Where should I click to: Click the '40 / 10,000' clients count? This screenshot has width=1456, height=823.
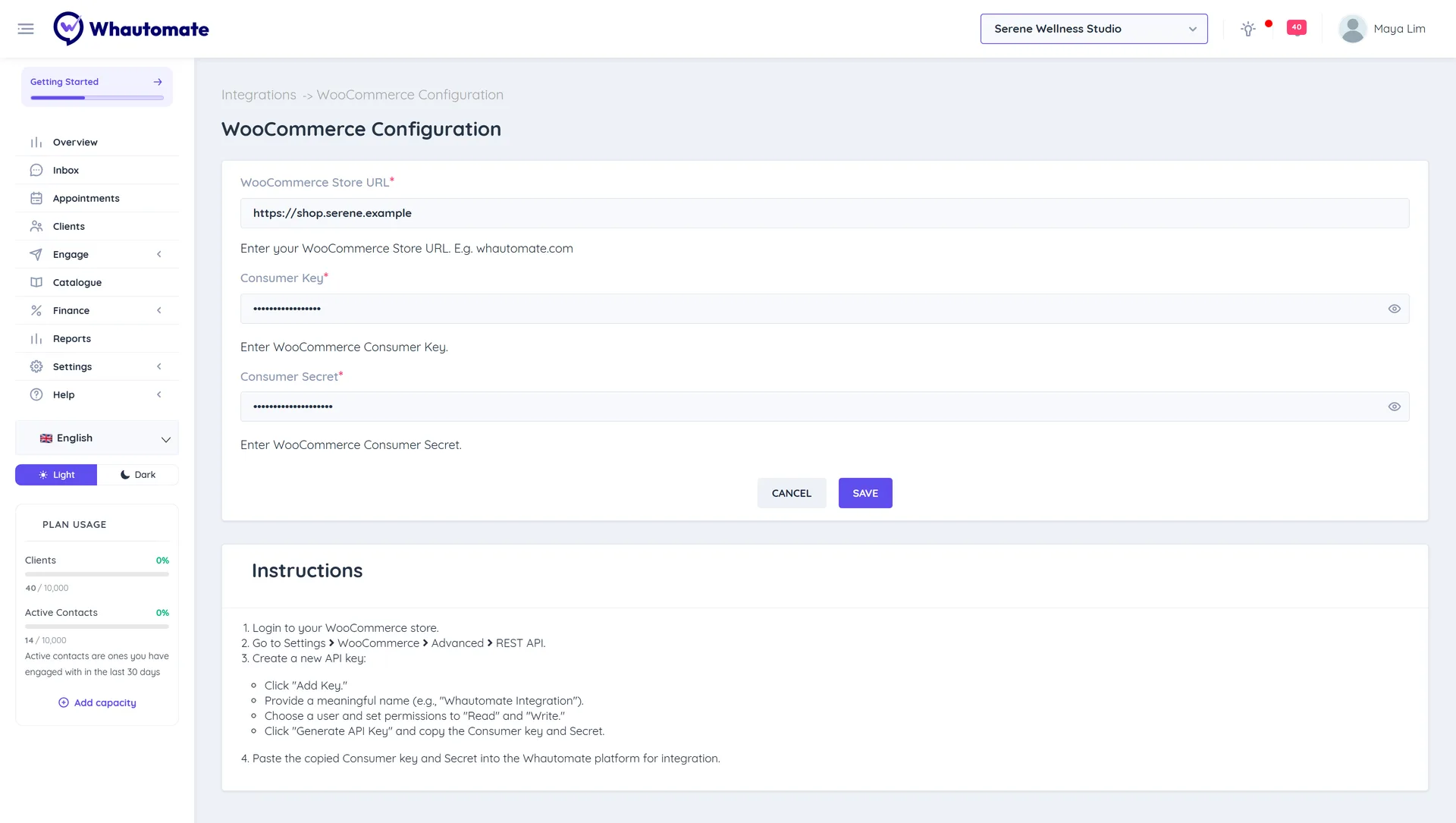click(47, 589)
